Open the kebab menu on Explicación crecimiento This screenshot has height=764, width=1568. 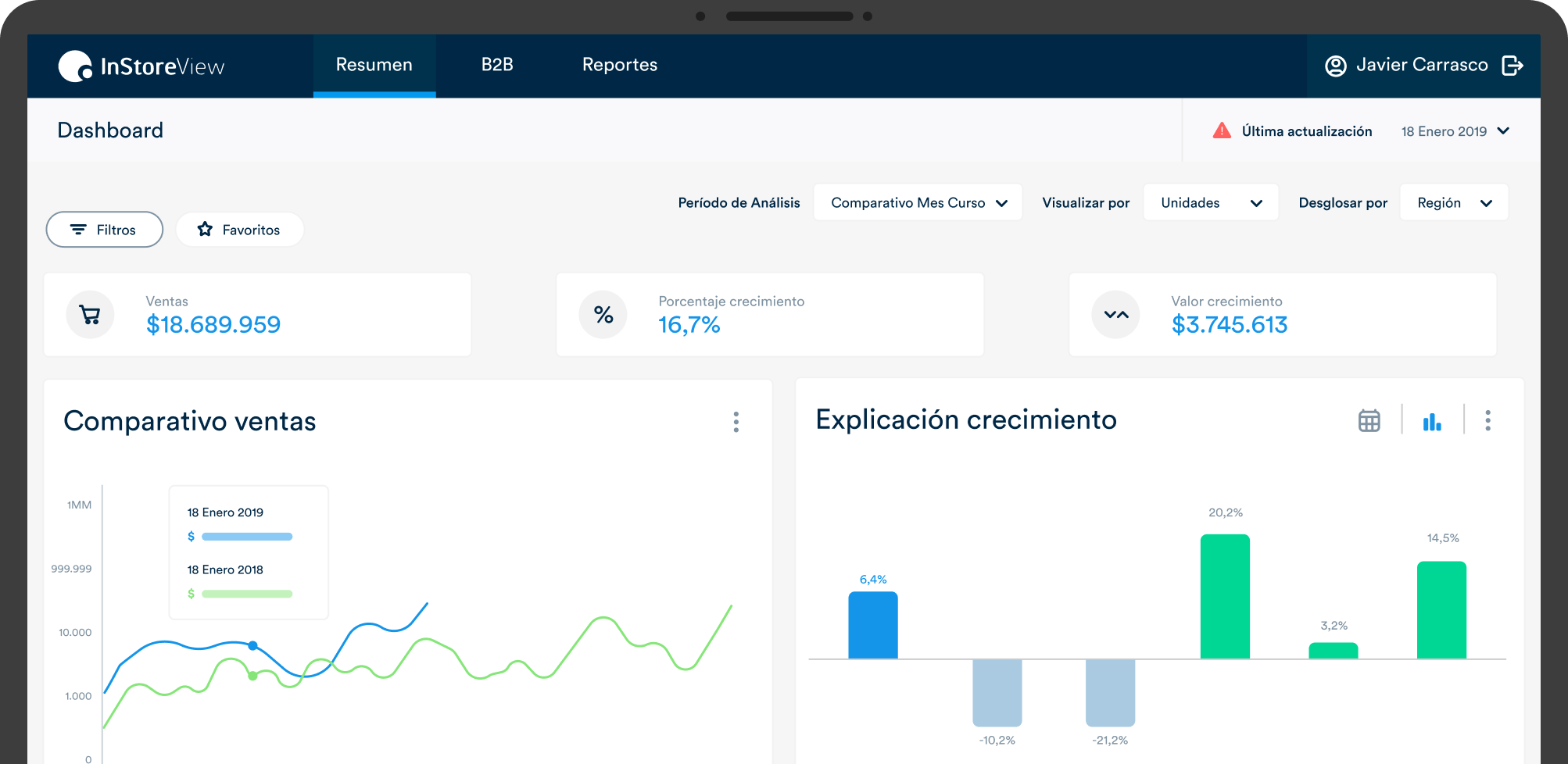pyautogui.click(x=1487, y=420)
